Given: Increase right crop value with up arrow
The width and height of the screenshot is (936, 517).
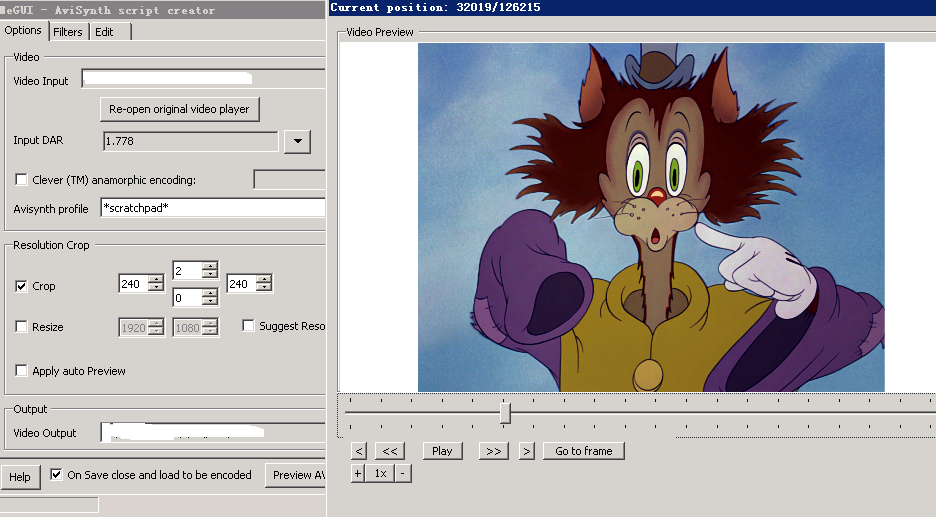Looking at the screenshot, I should tap(264, 279).
